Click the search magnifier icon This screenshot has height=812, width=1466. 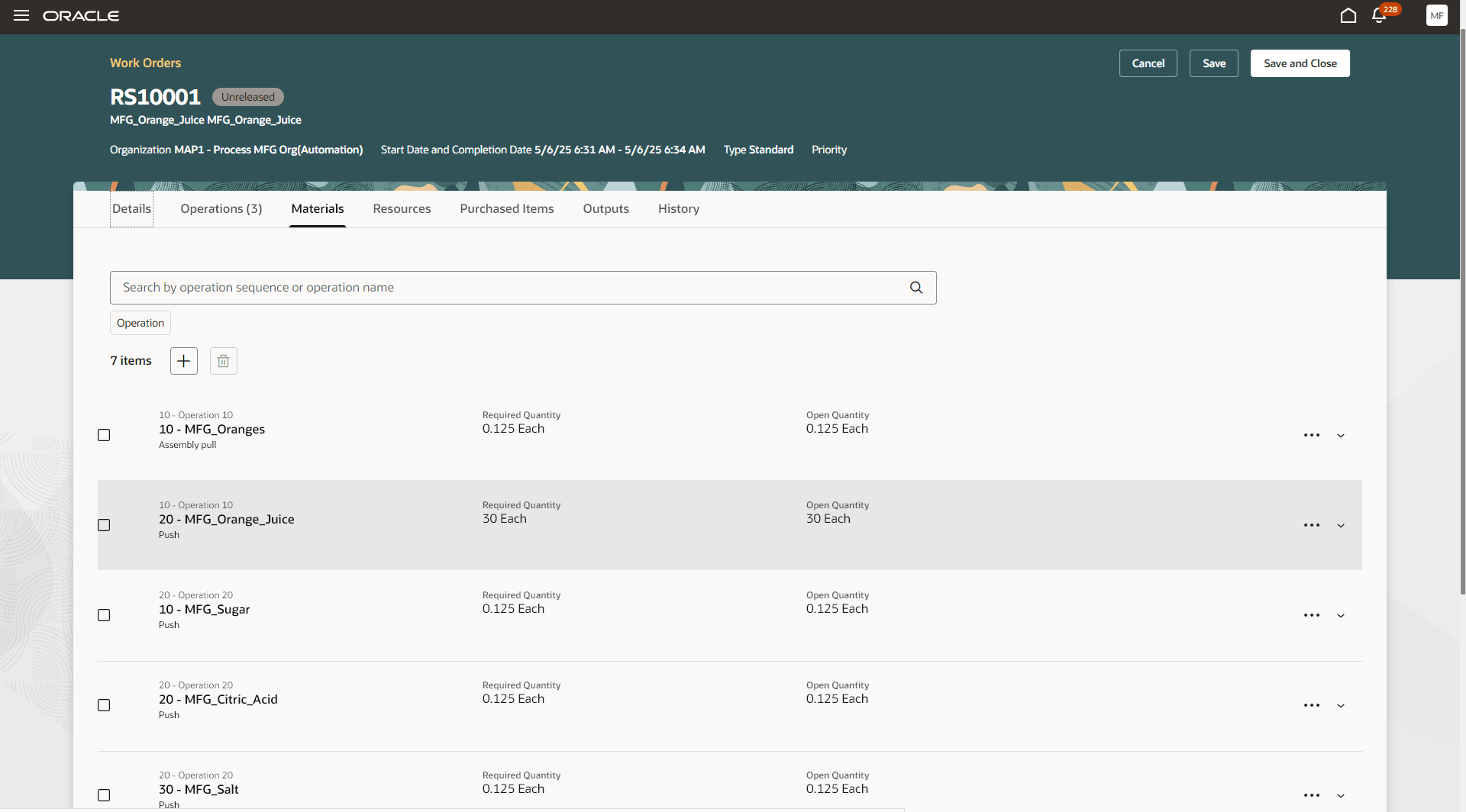[x=915, y=287]
